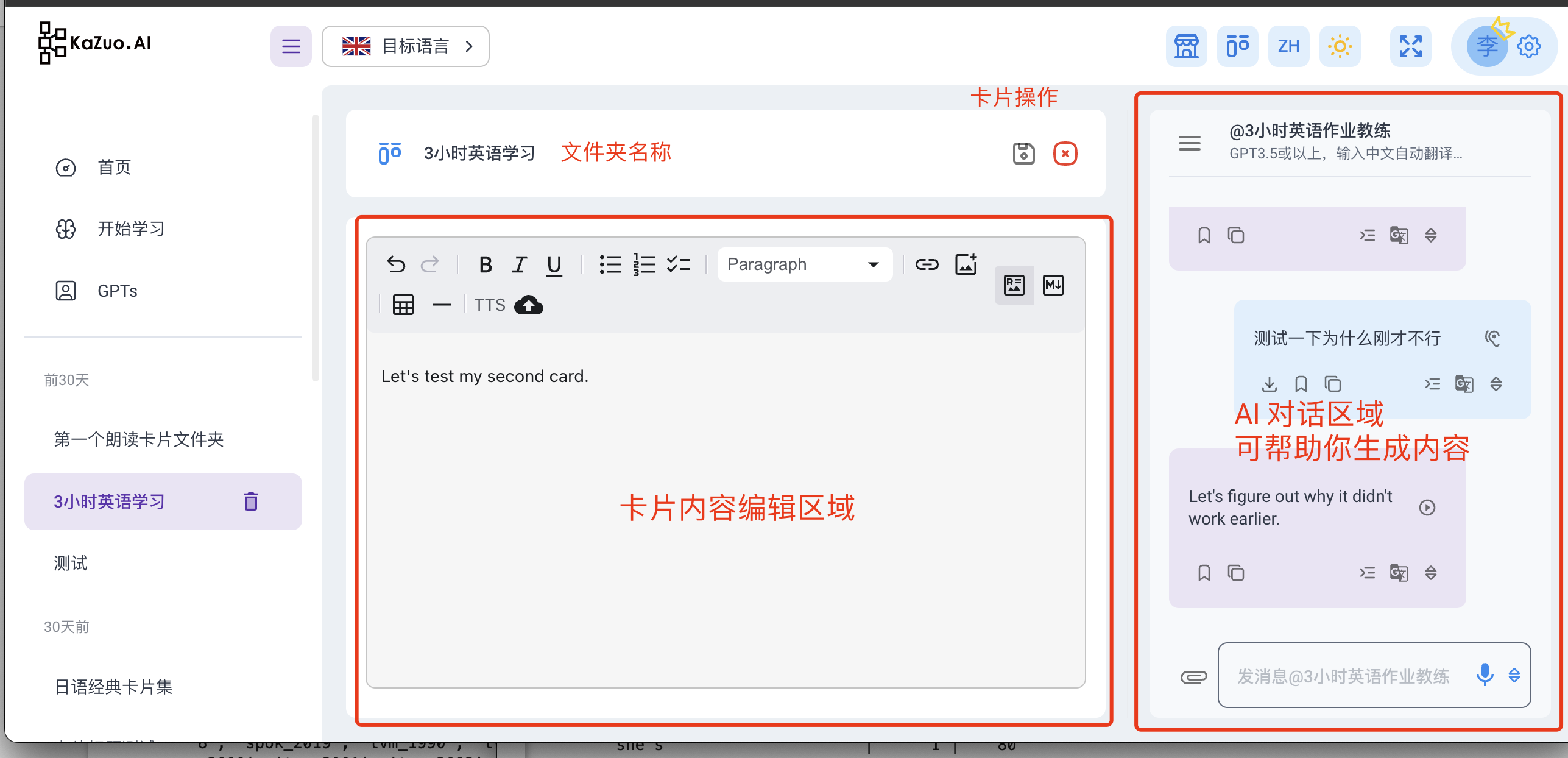Delete the 3小时英语学习 folder
Image resolution: width=1568 pixels, height=758 pixels.
251,501
